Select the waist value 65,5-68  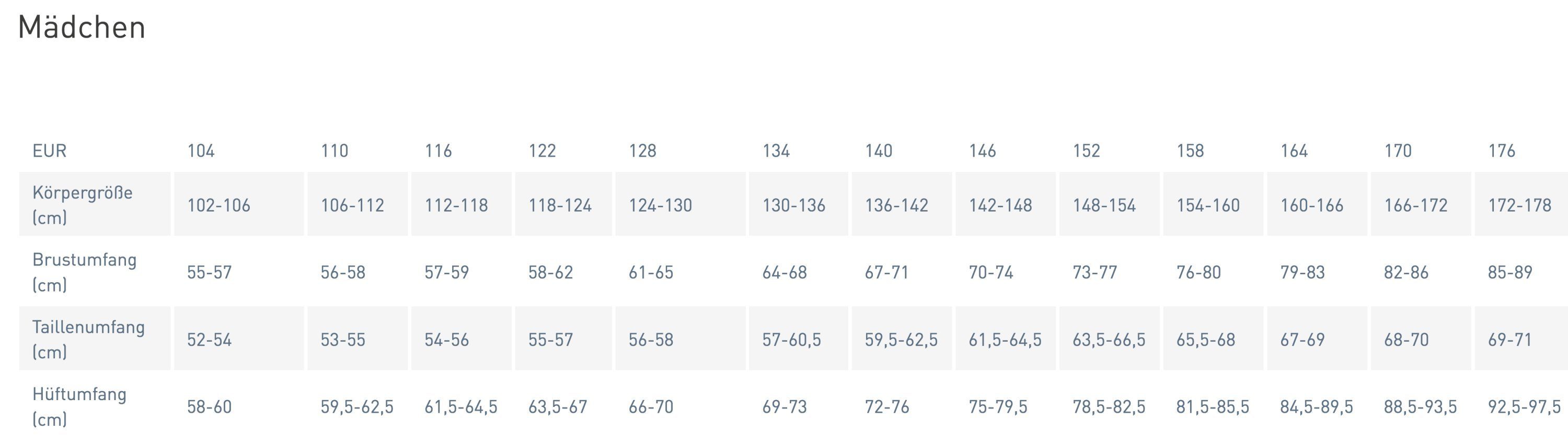pos(1205,340)
